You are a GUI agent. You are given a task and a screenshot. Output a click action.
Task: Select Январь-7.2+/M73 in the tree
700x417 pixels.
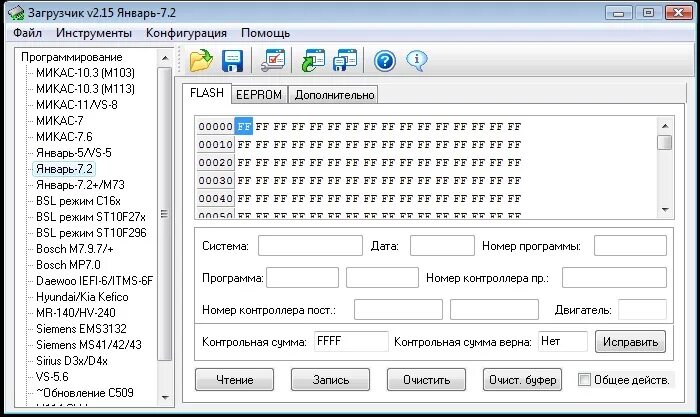(80, 185)
